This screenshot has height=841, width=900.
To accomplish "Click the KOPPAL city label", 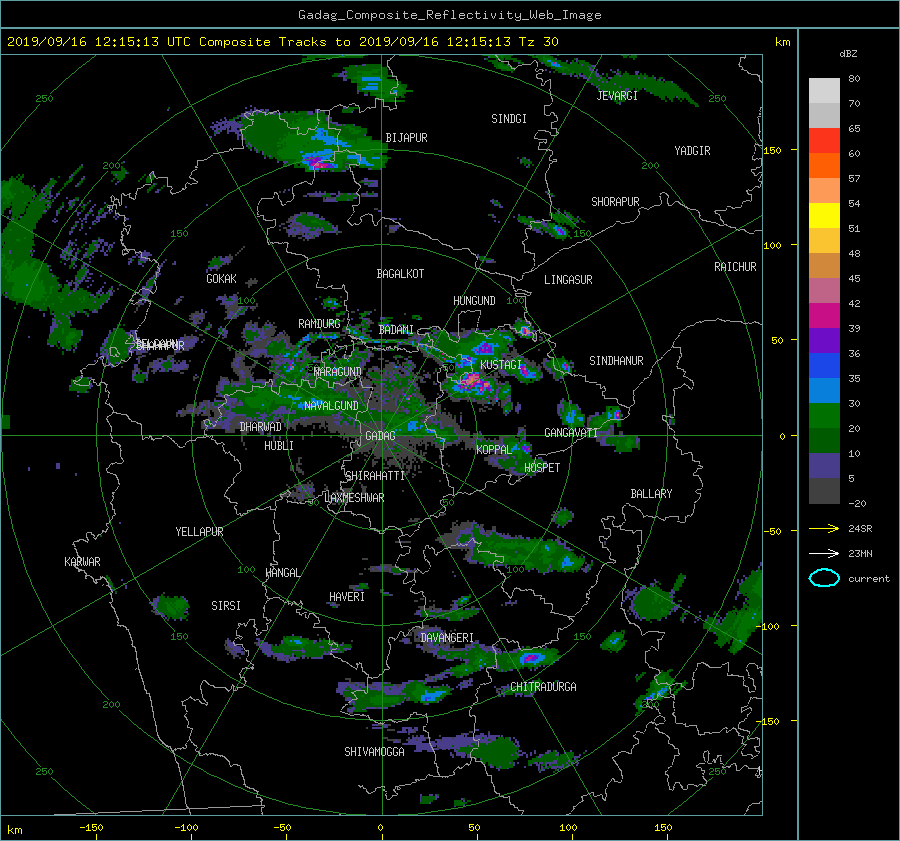I will pos(494,450).
